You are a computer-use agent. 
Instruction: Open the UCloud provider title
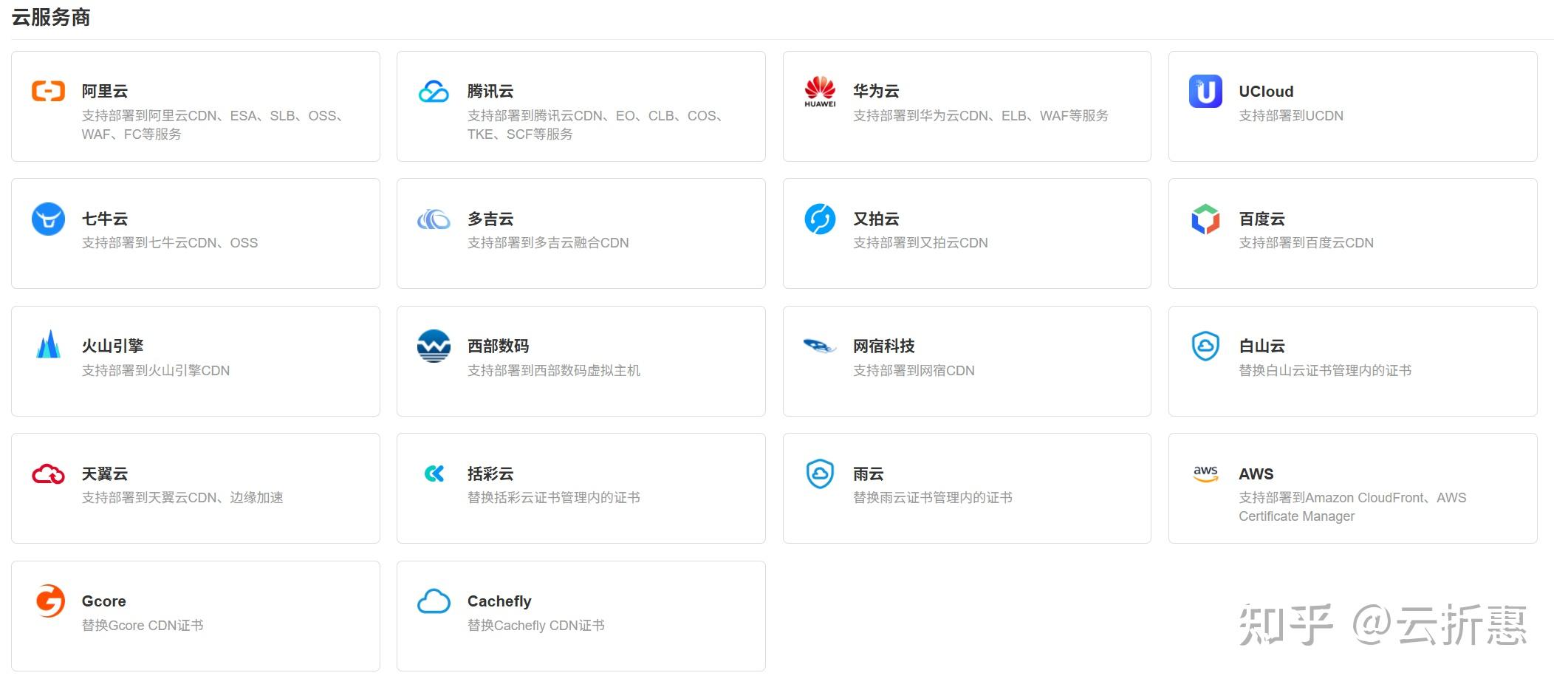[x=1266, y=92]
